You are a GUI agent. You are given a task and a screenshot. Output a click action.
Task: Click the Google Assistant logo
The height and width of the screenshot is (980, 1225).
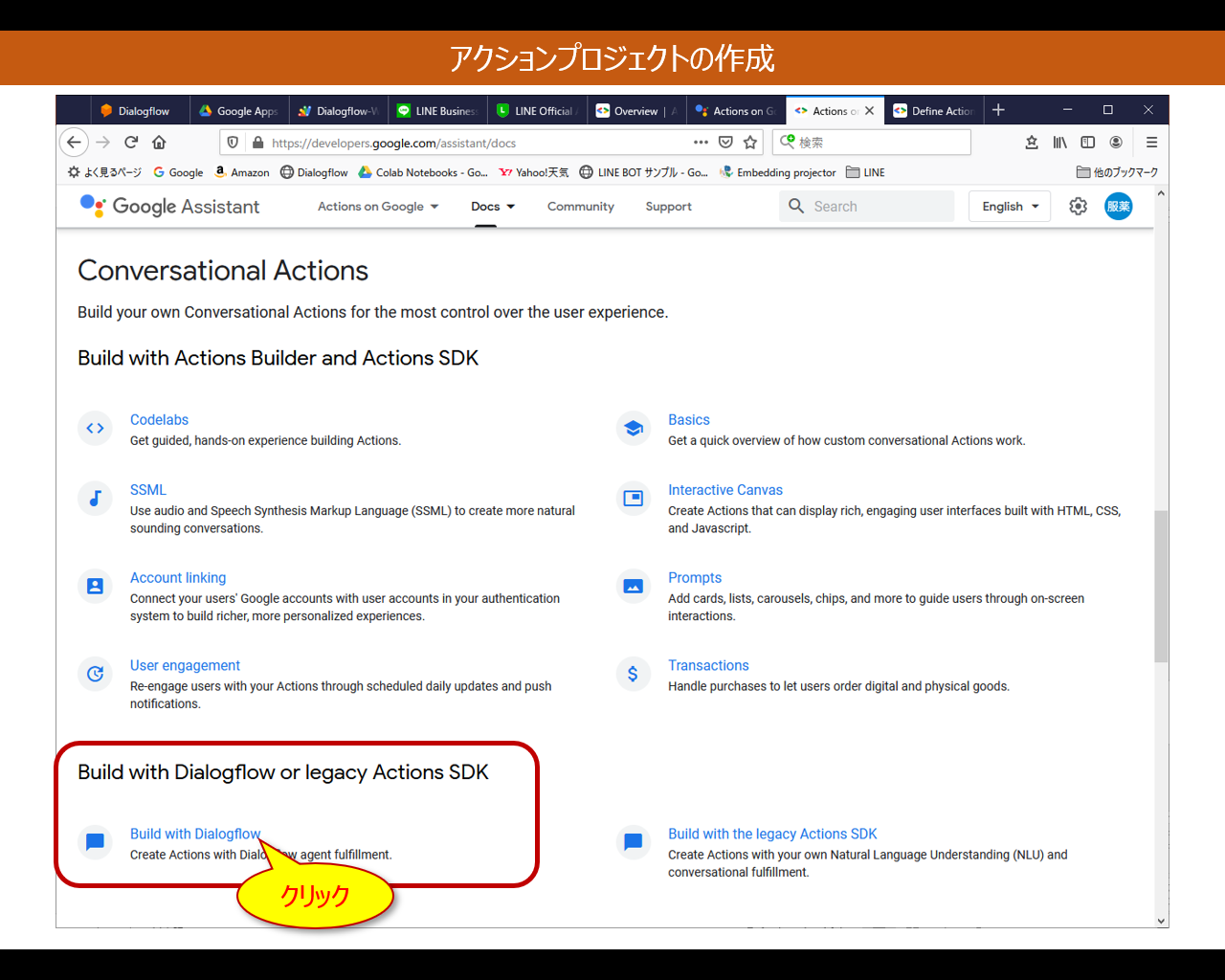pyautogui.click(x=169, y=206)
